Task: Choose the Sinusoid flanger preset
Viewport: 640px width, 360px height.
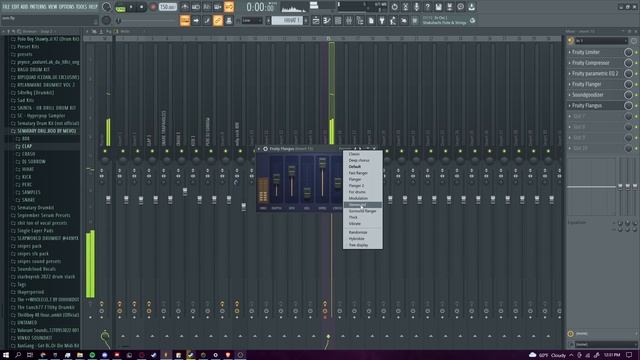Action: pyautogui.click(x=362, y=211)
